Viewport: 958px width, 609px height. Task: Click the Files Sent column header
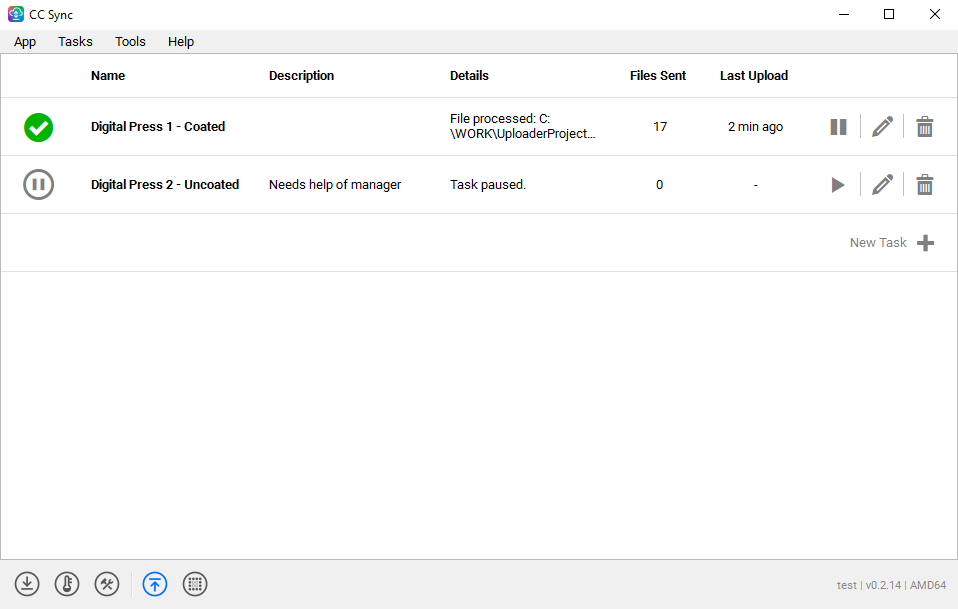(658, 76)
